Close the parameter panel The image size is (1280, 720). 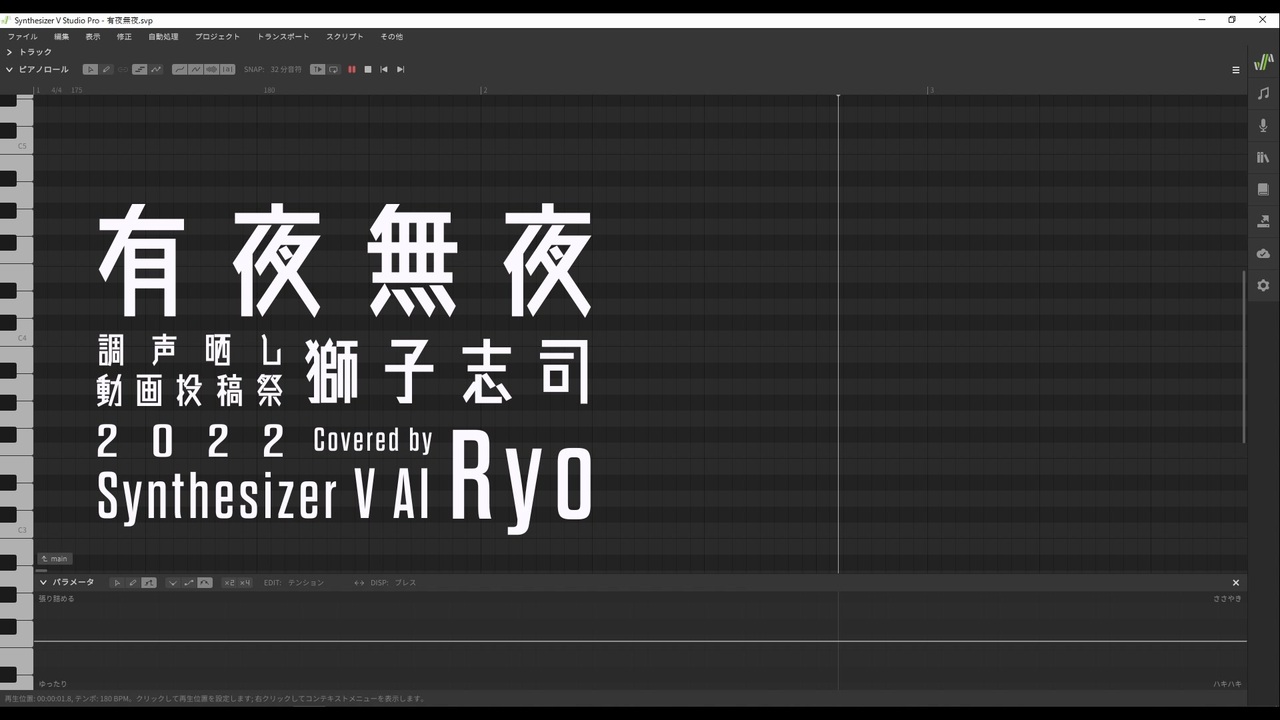1235,582
